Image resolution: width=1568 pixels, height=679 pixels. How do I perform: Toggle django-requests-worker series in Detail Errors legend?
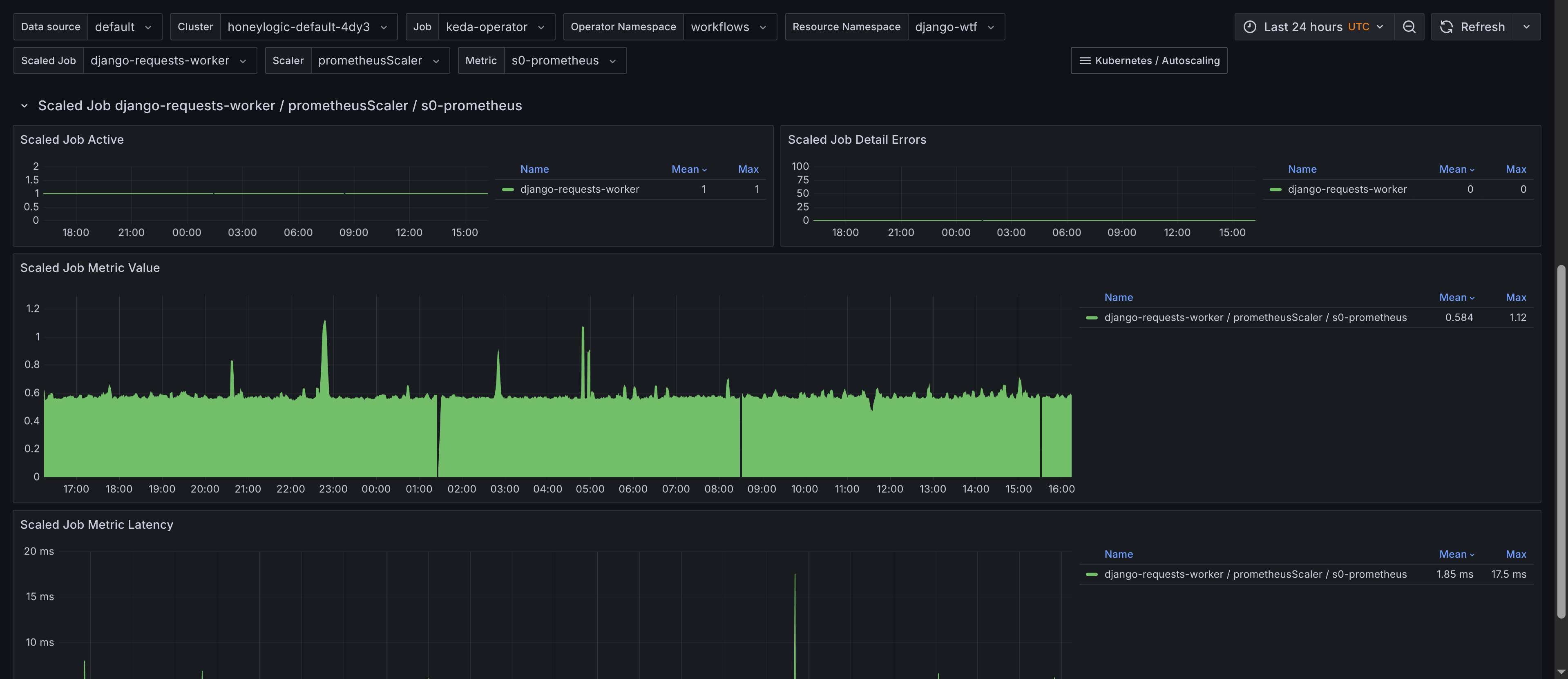click(1347, 189)
